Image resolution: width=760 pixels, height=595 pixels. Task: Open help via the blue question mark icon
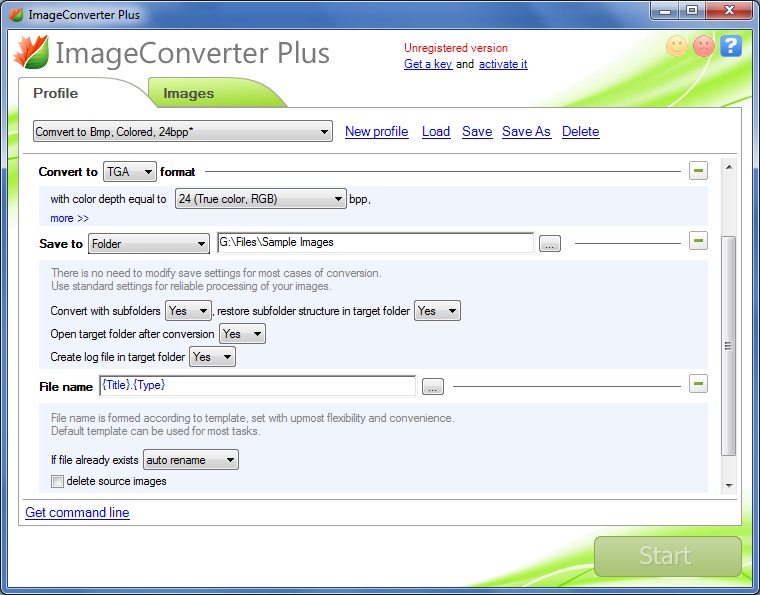(730, 46)
